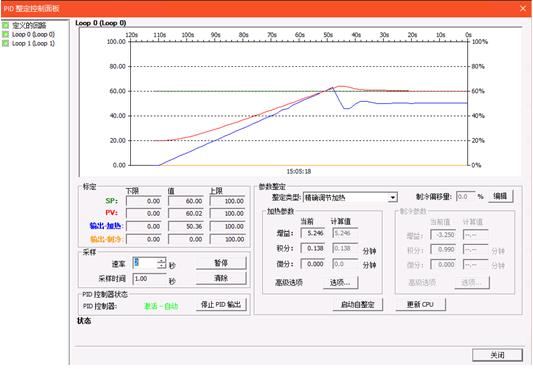Screen dimensions: 533x369
Task: Click the 更新 CPU button
Action: pos(420,304)
